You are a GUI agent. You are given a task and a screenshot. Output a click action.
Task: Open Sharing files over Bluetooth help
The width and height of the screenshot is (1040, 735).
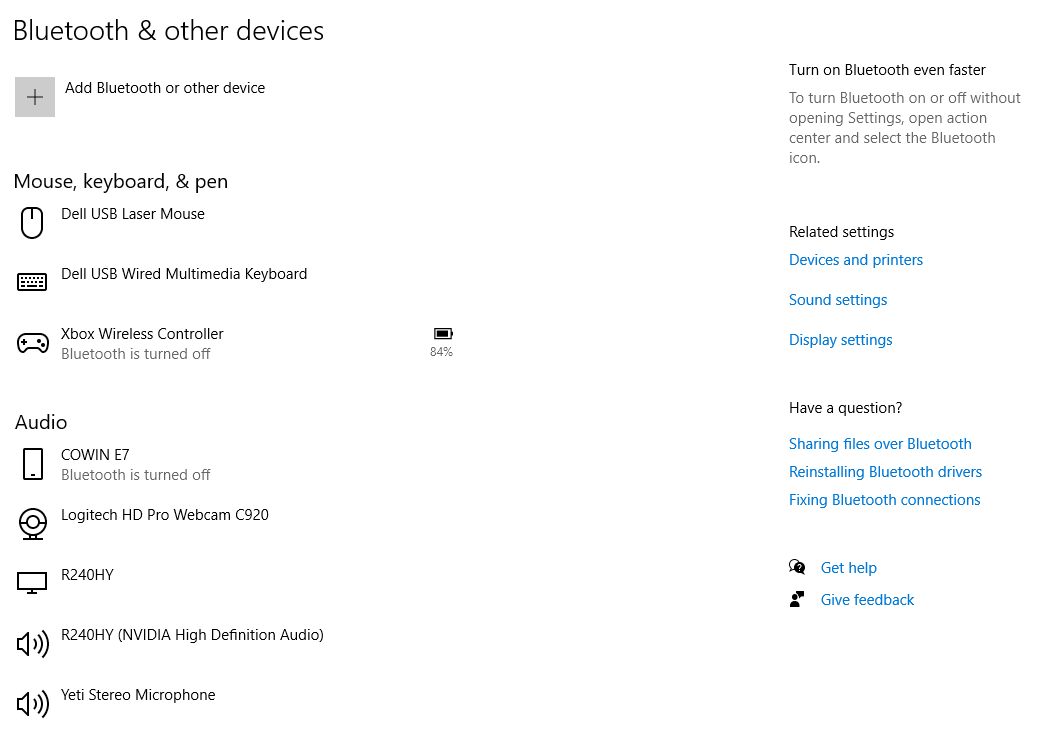point(880,444)
